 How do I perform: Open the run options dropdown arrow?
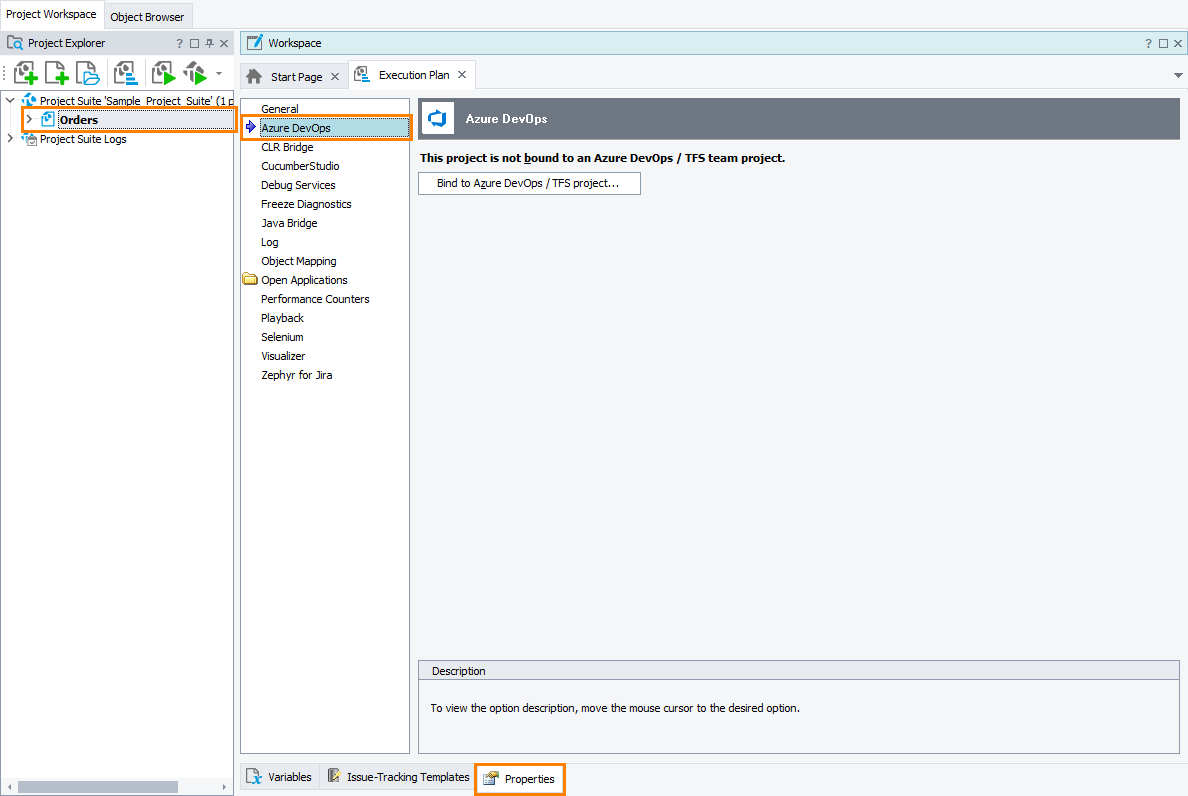point(218,72)
